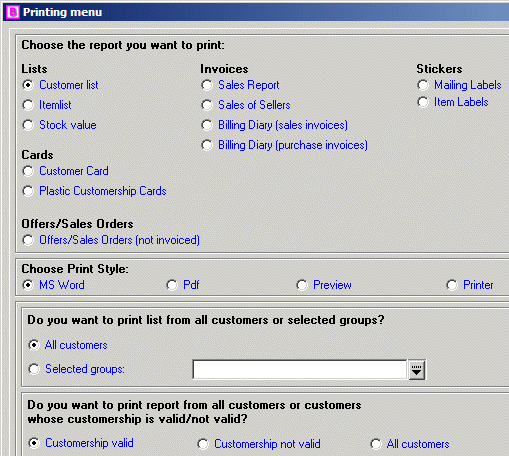509x456 pixels.
Task: Click the pink B application icon in title bar
Action: pos(13,12)
